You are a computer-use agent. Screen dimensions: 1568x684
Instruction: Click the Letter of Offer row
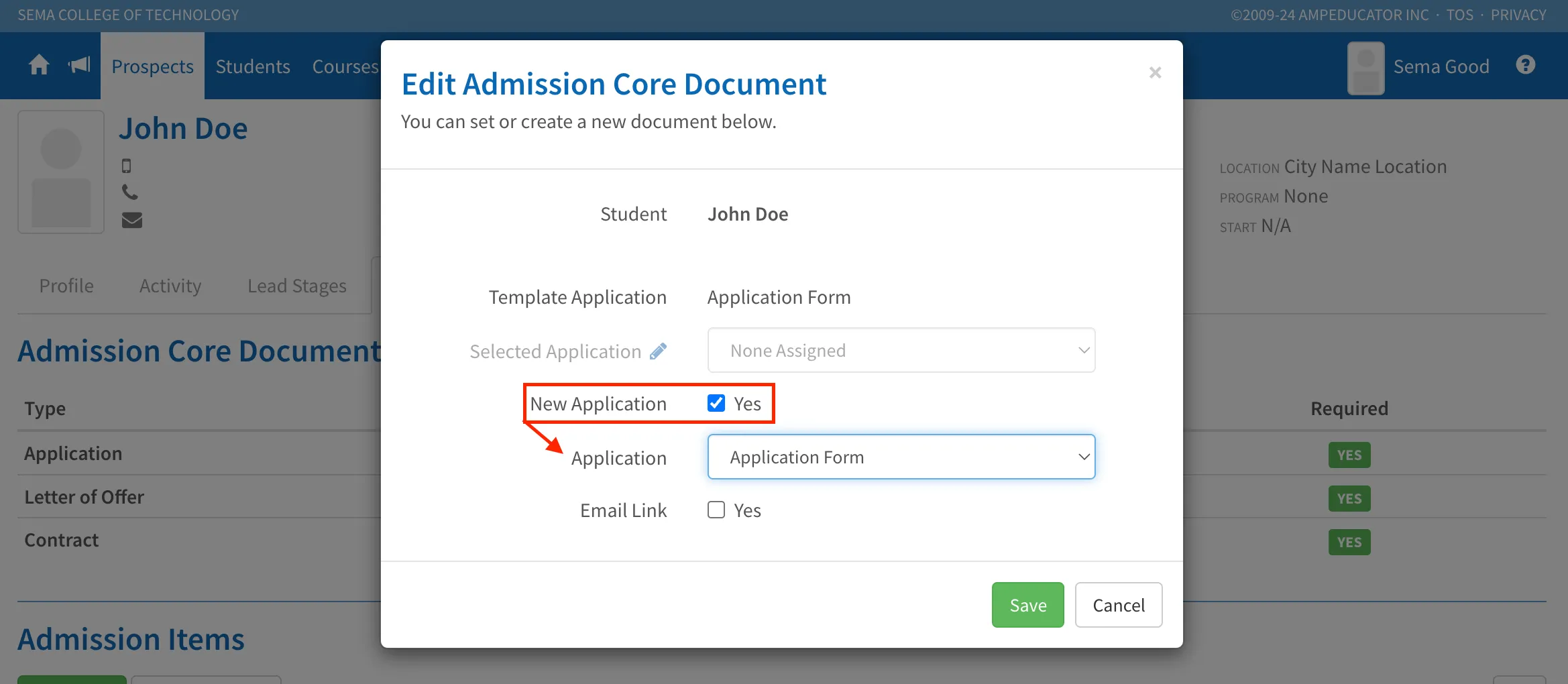click(x=85, y=497)
